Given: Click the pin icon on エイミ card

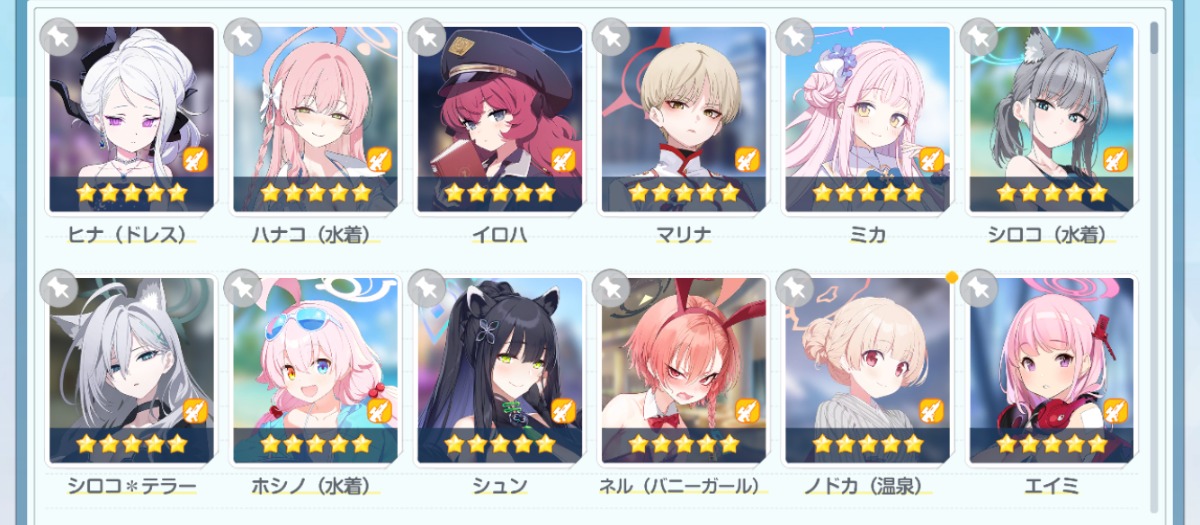Looking at the screenshot, I should click(x=979, y=289).
